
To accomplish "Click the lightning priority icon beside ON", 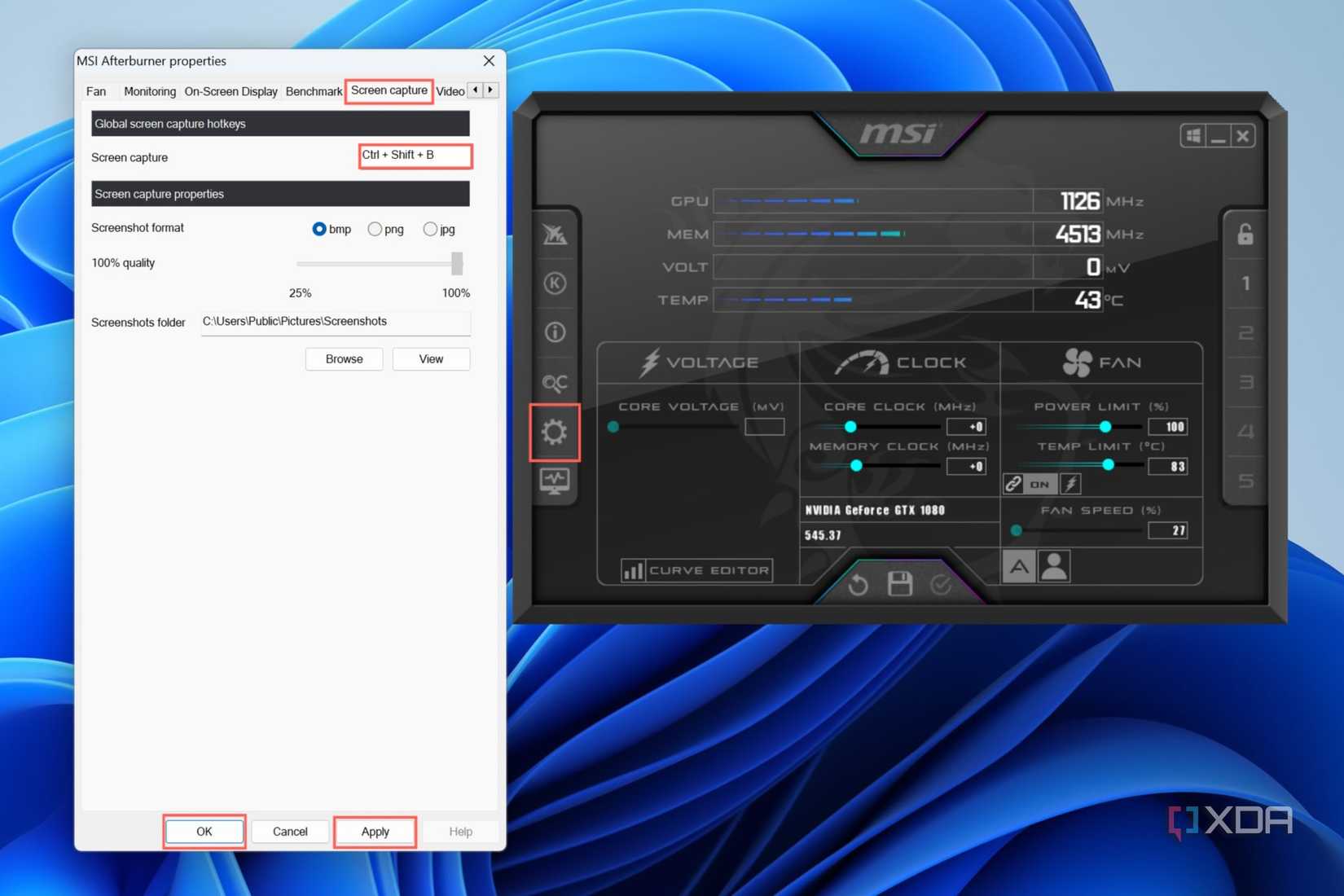I will 1071,484.
